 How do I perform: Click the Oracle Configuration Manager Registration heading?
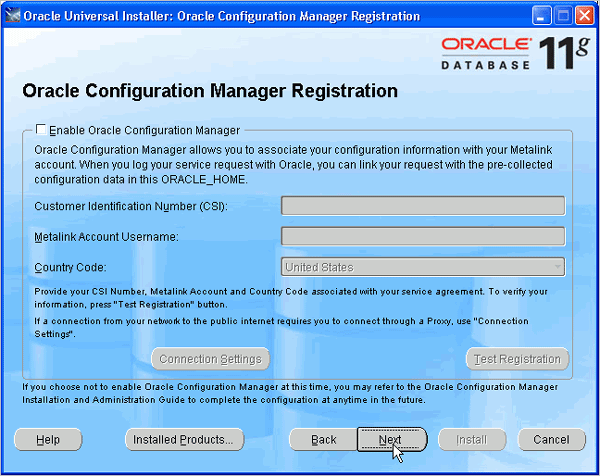click(x=210, y=91)
